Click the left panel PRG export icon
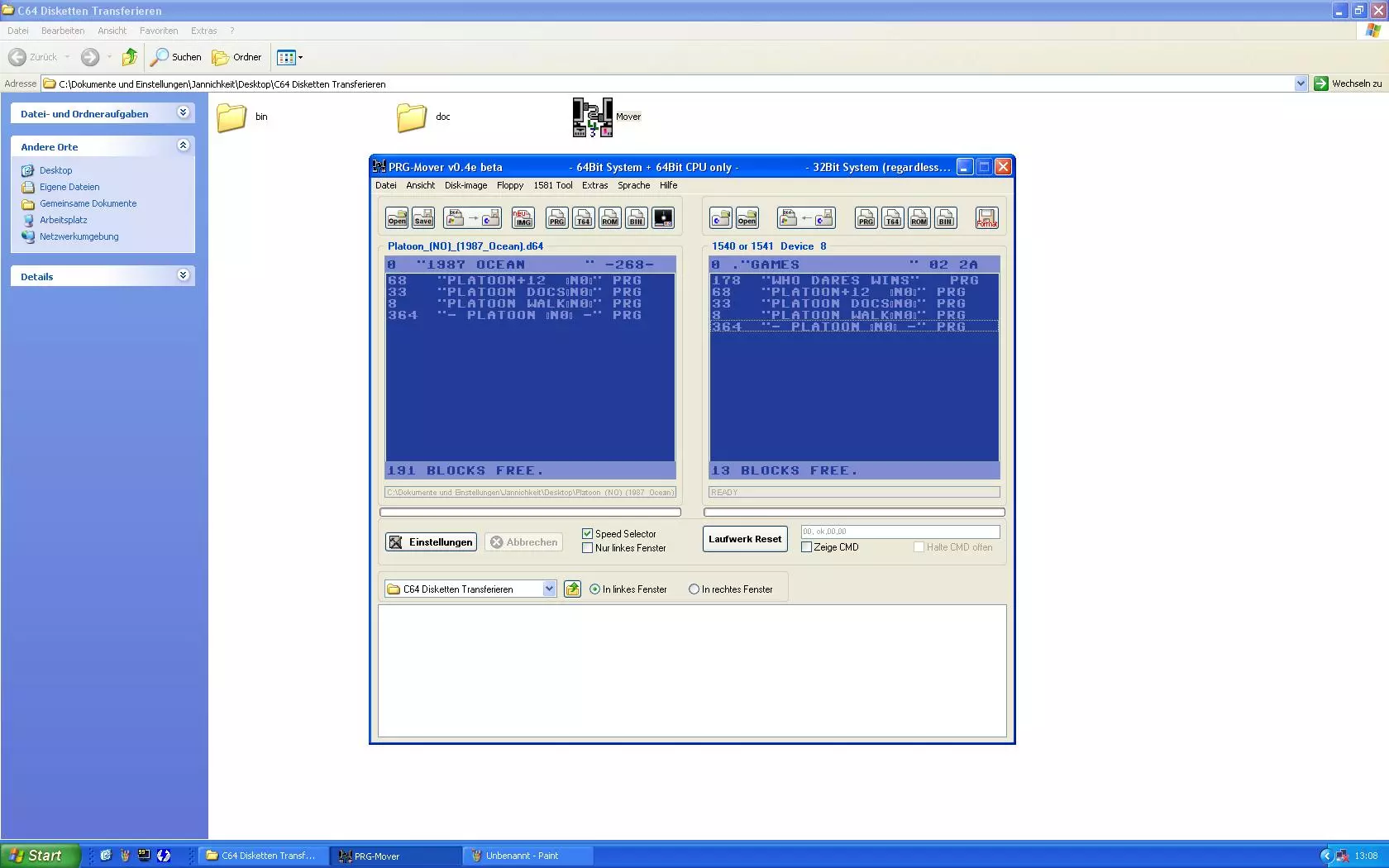 [557, 217]
